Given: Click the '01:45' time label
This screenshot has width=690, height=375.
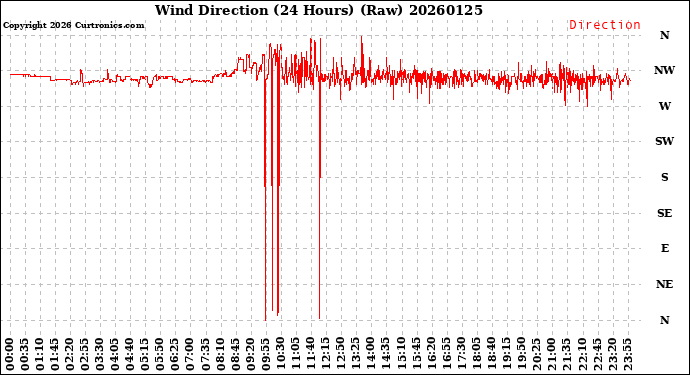Looking at the screenshot, I should point(55,354).
